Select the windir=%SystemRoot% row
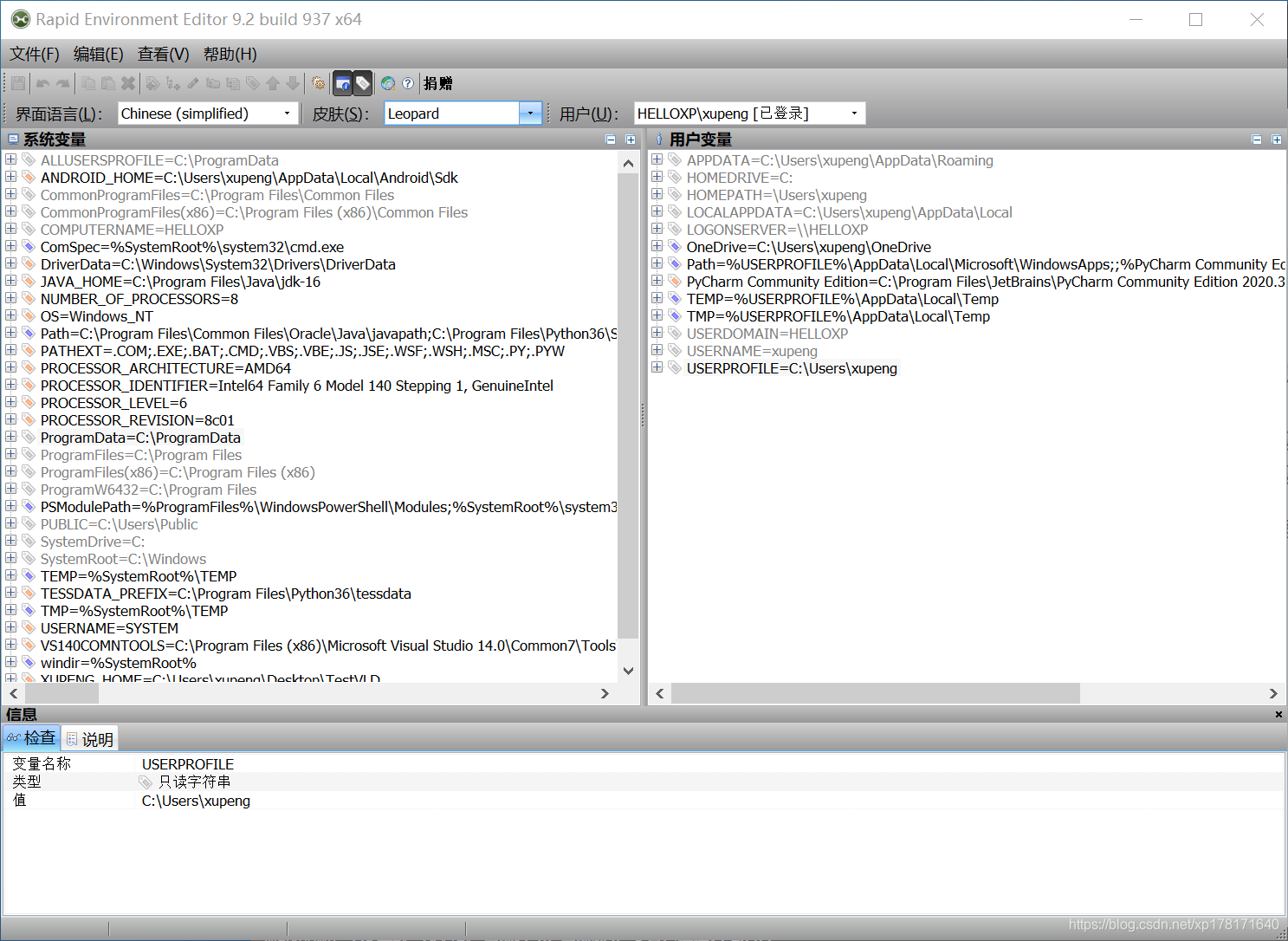1288x941 pixels. (x=119, y=663)
